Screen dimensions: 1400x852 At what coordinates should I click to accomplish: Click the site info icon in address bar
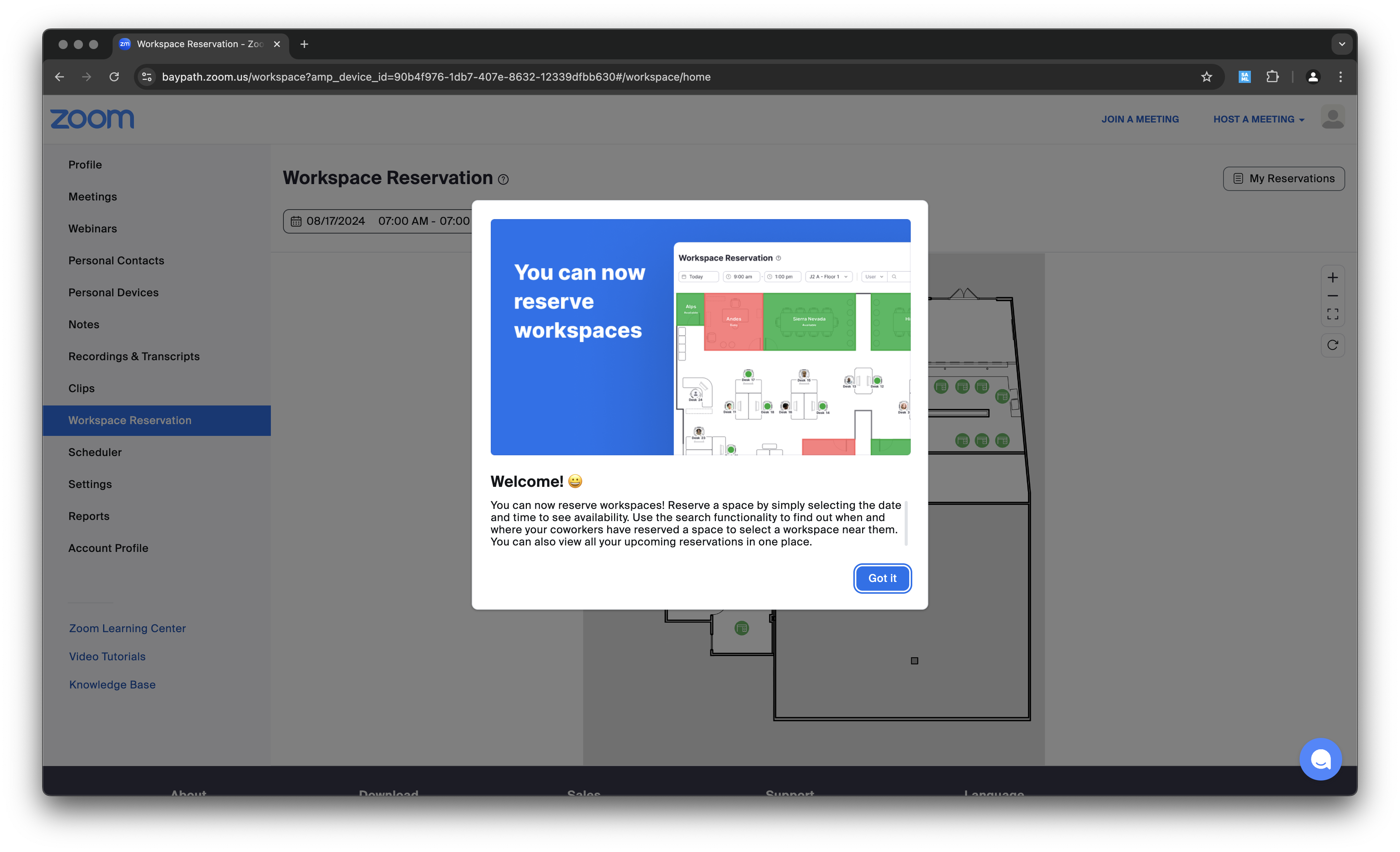tap(146, 77)
